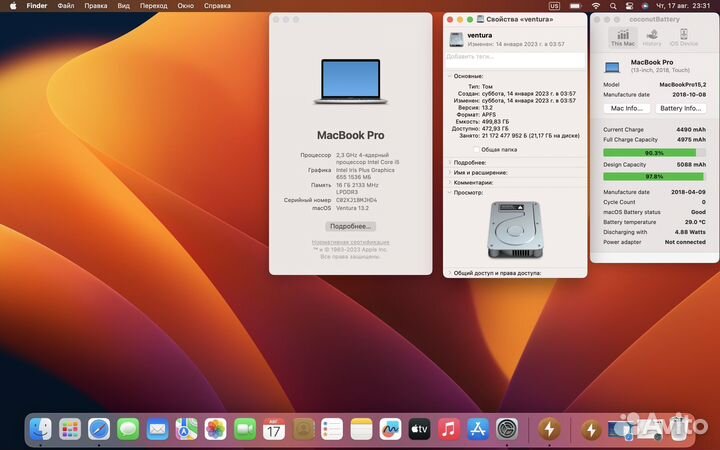Open the Finder menu

[x=37, y=6]
